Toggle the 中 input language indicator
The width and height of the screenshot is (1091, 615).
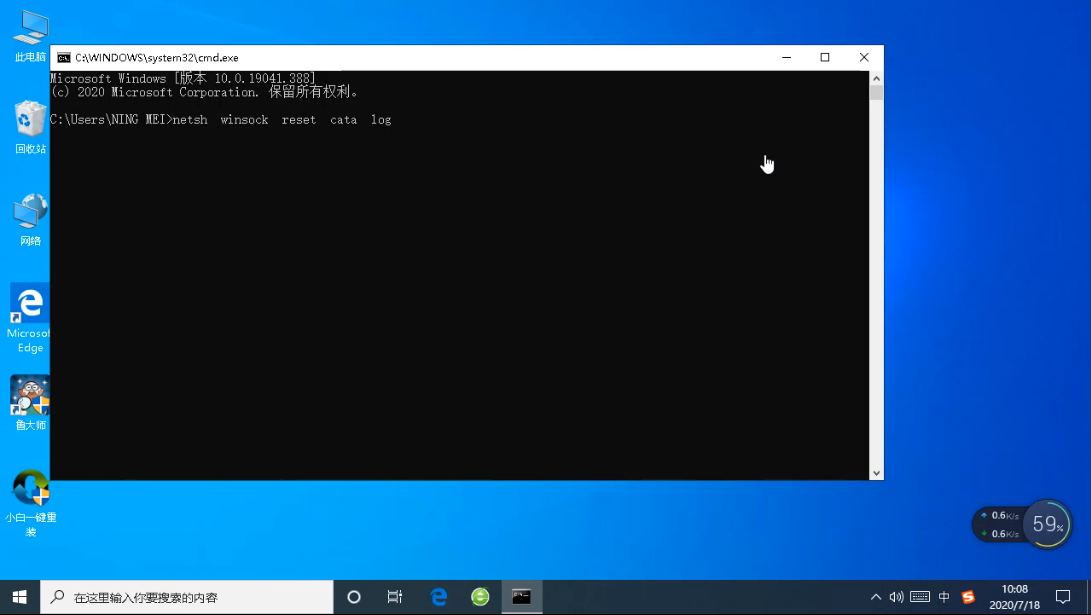point(944,597)
